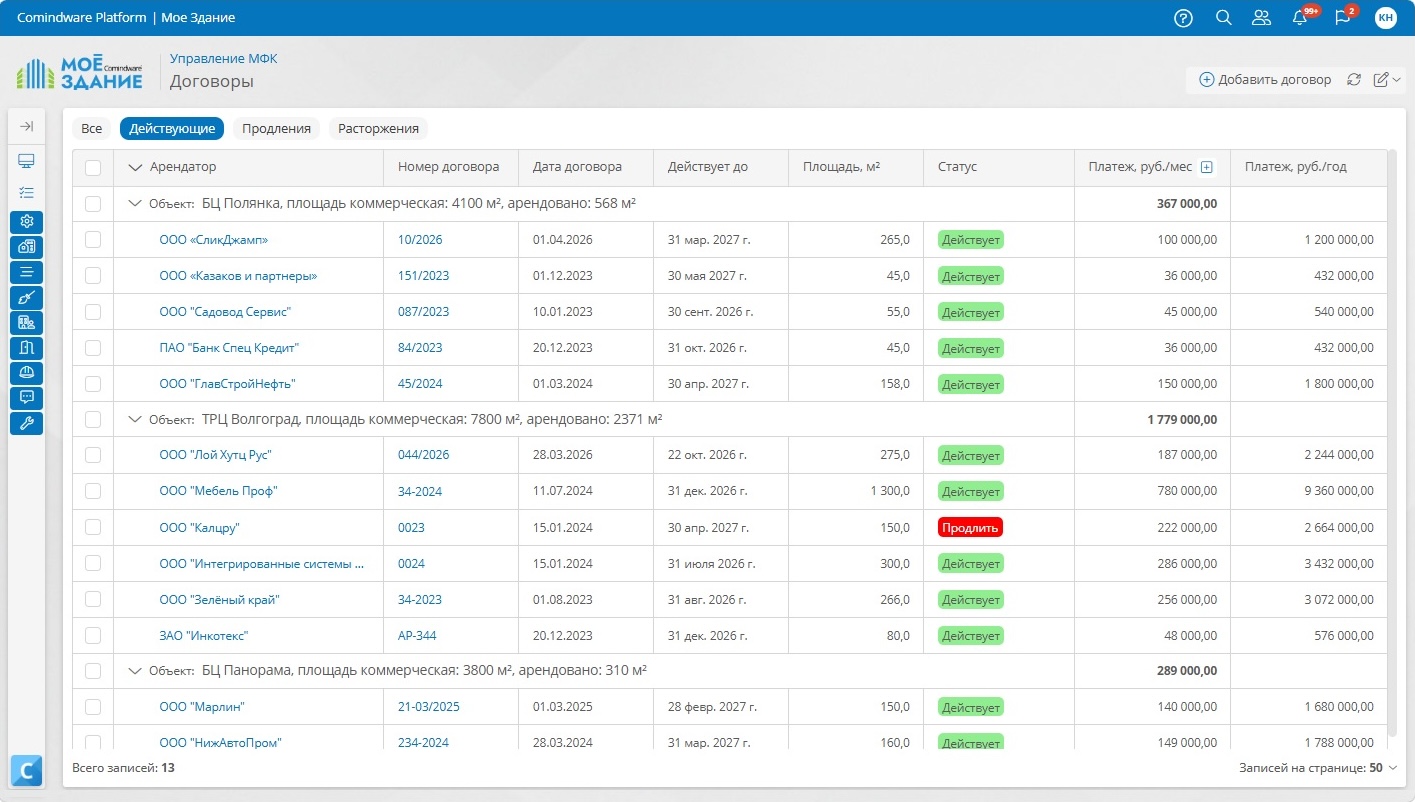Open the notifications bell icon
This screenshot has width=1415, height=802.
1300,18
